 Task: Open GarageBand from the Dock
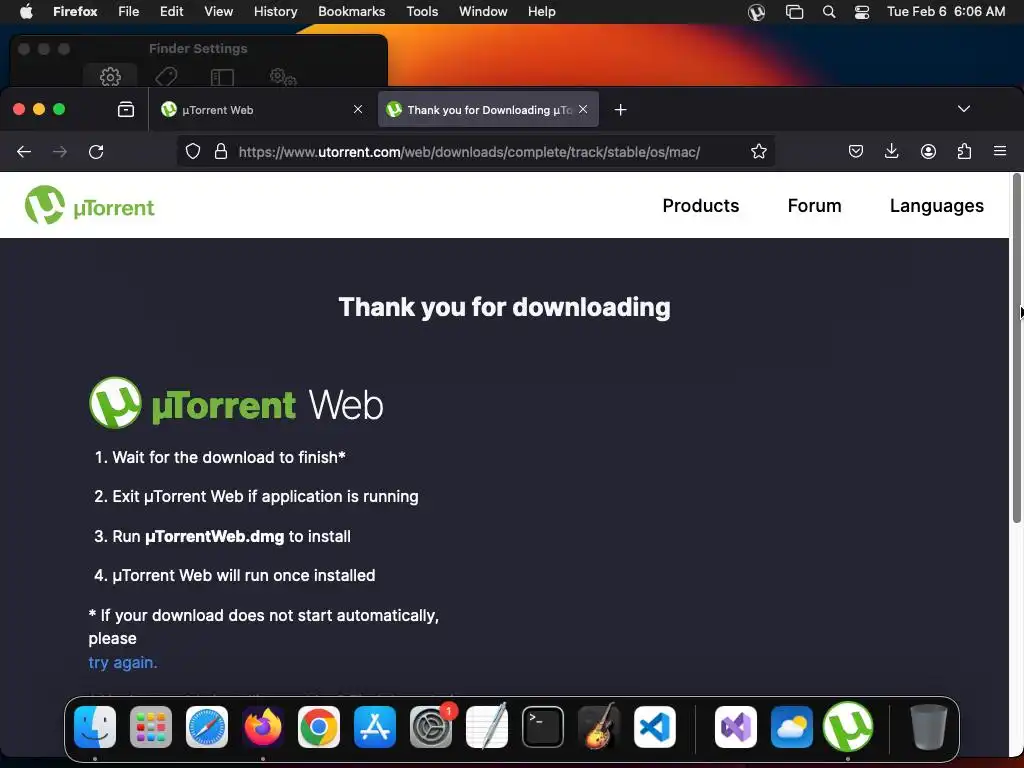[598, 726]
